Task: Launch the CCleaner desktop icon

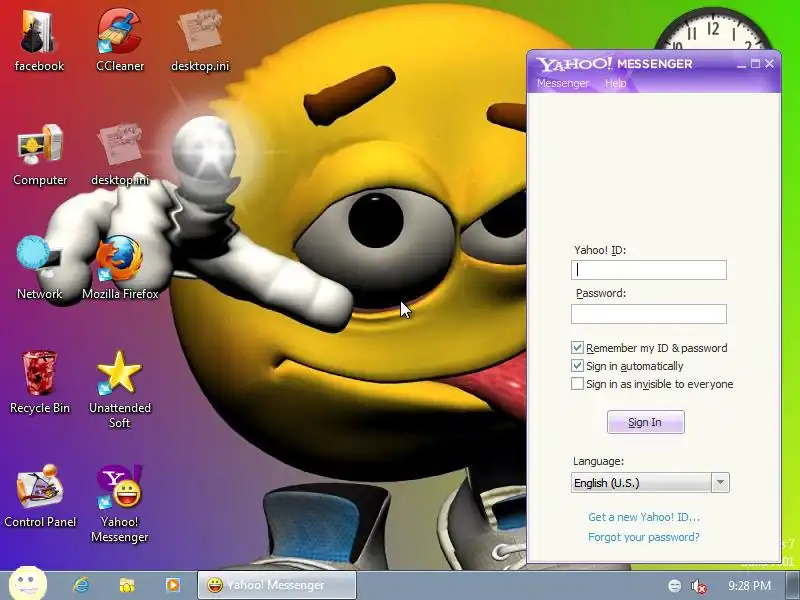Action: [120, 41]
